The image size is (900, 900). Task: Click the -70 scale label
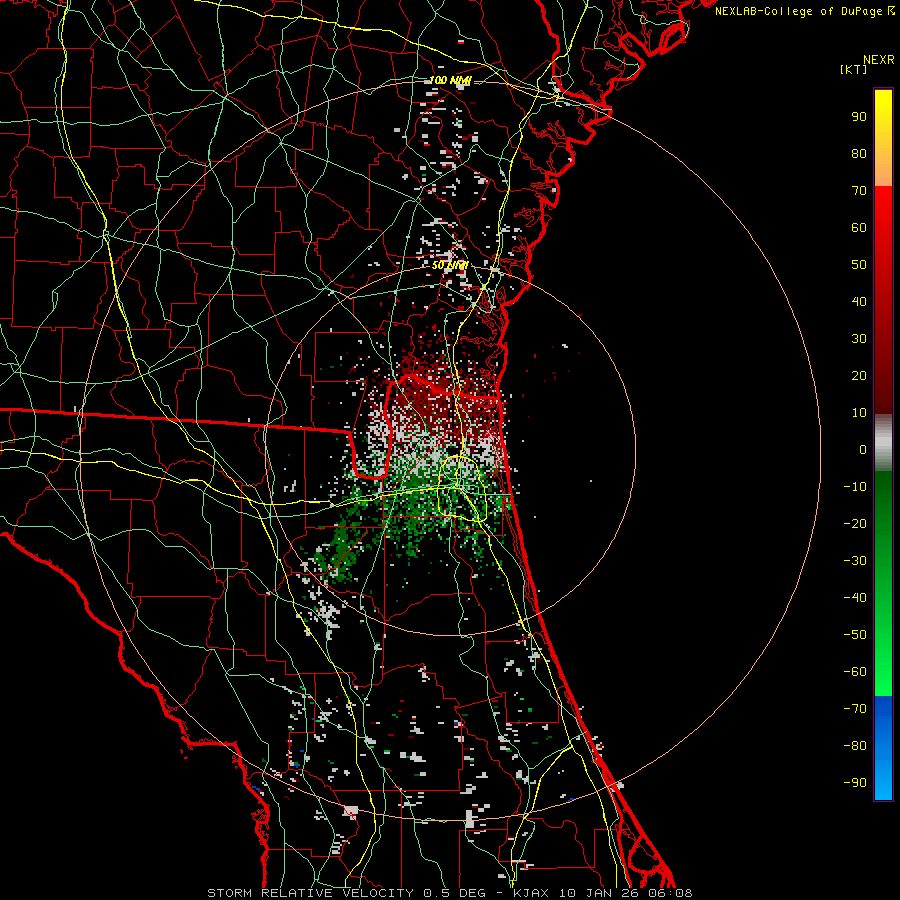(855, 709)
